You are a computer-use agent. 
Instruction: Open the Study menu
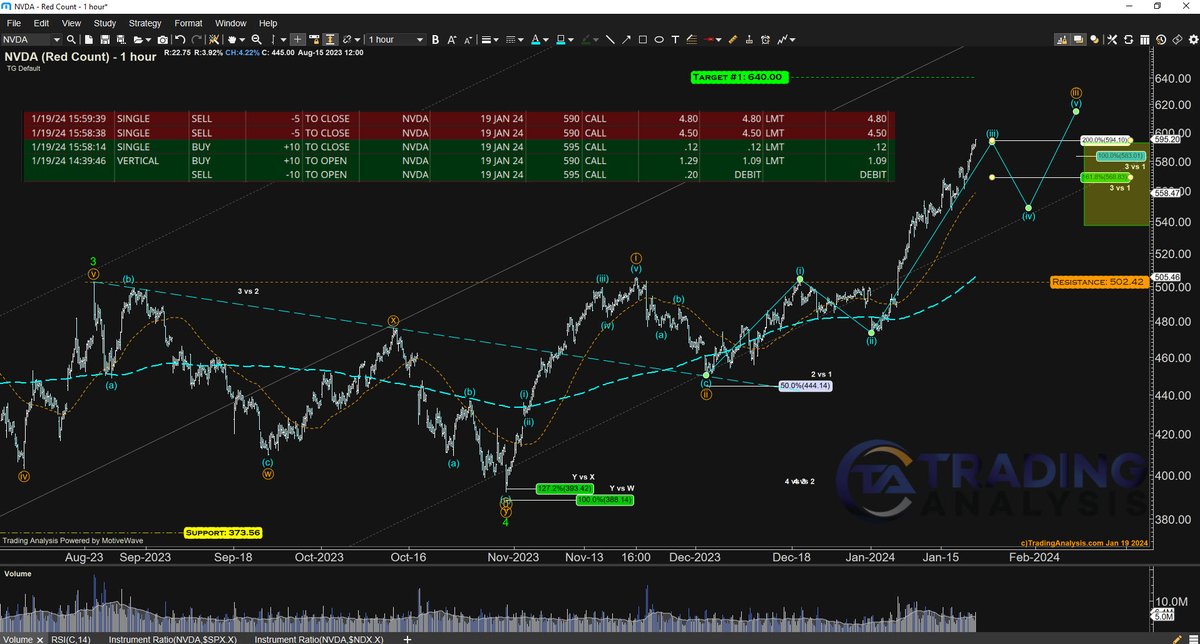104,22
